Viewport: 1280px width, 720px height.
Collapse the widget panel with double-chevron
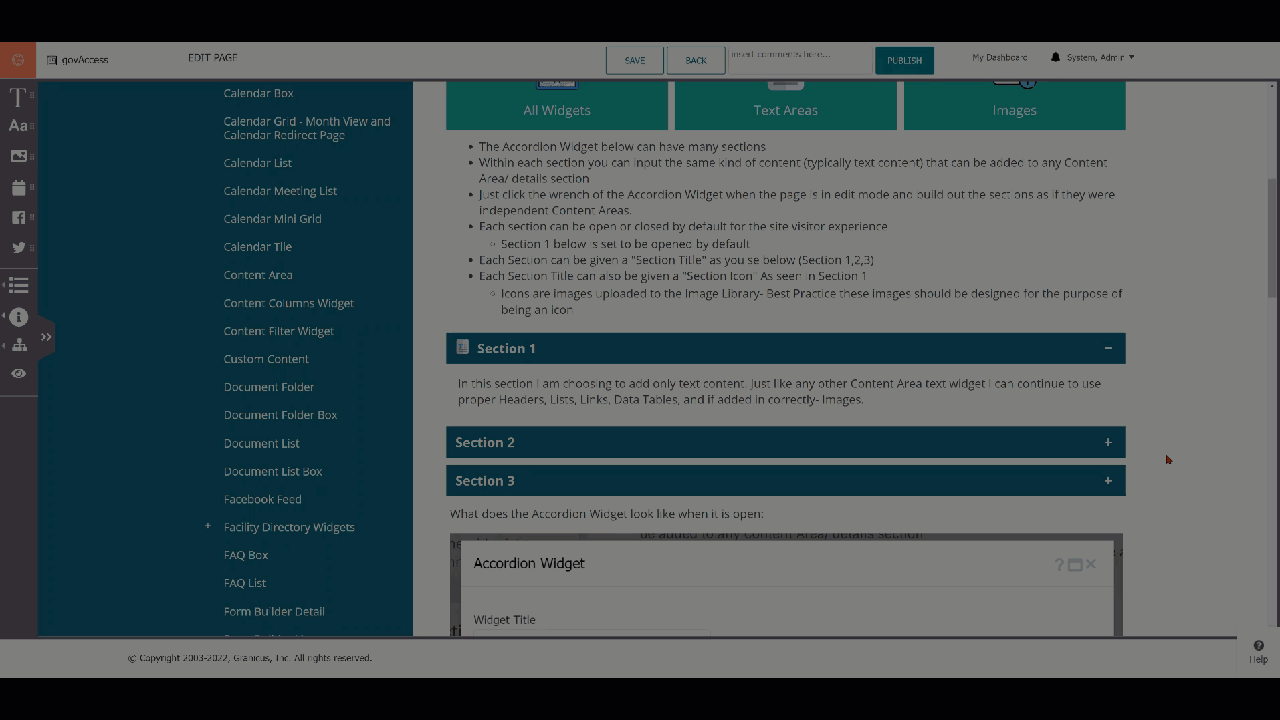(x=46, y=337)
